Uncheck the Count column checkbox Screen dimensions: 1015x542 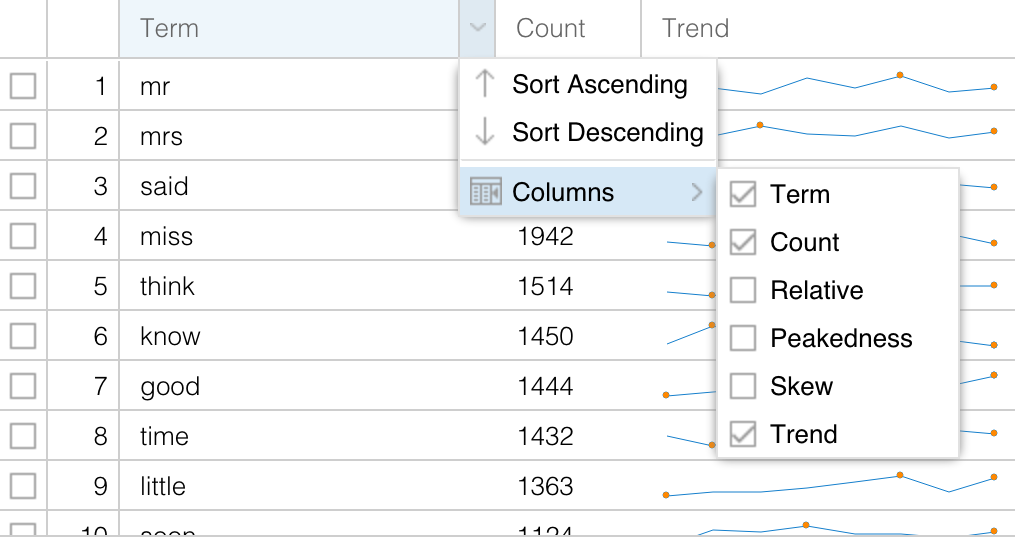point(743,243)
